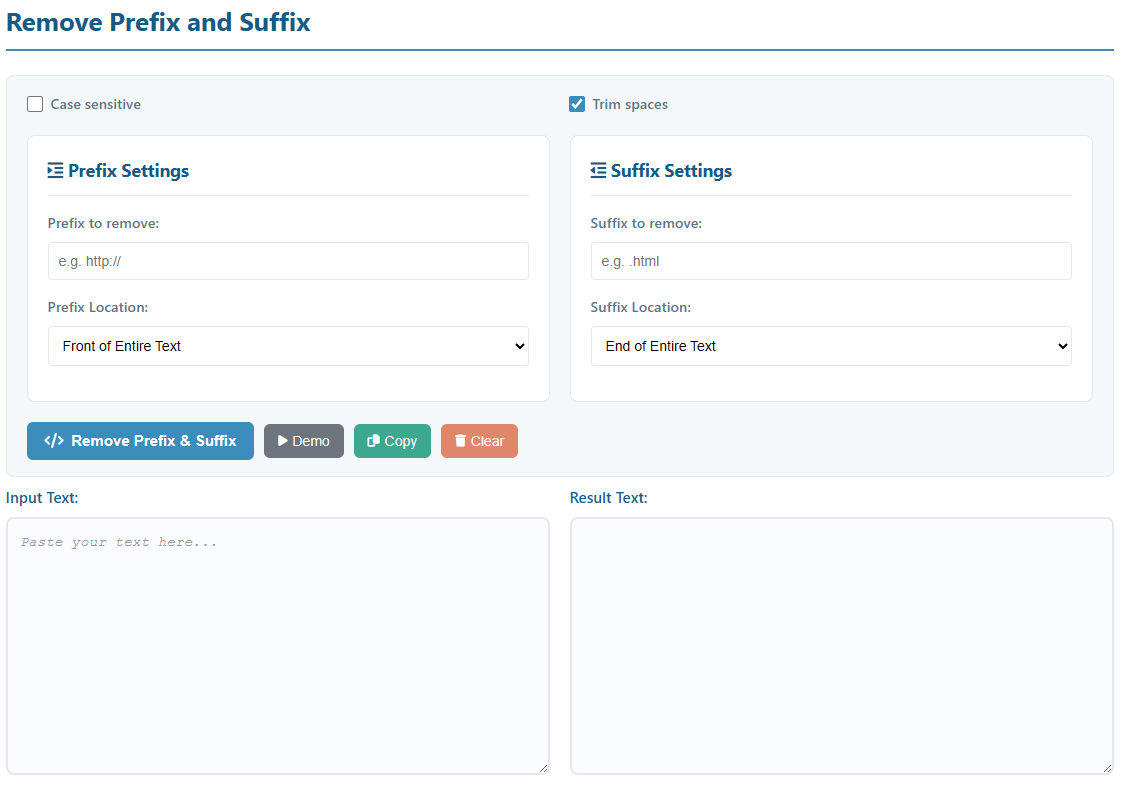Screen dimensions: 1124x787
Task: Click the Demo button label
Action: pos(310,441)
